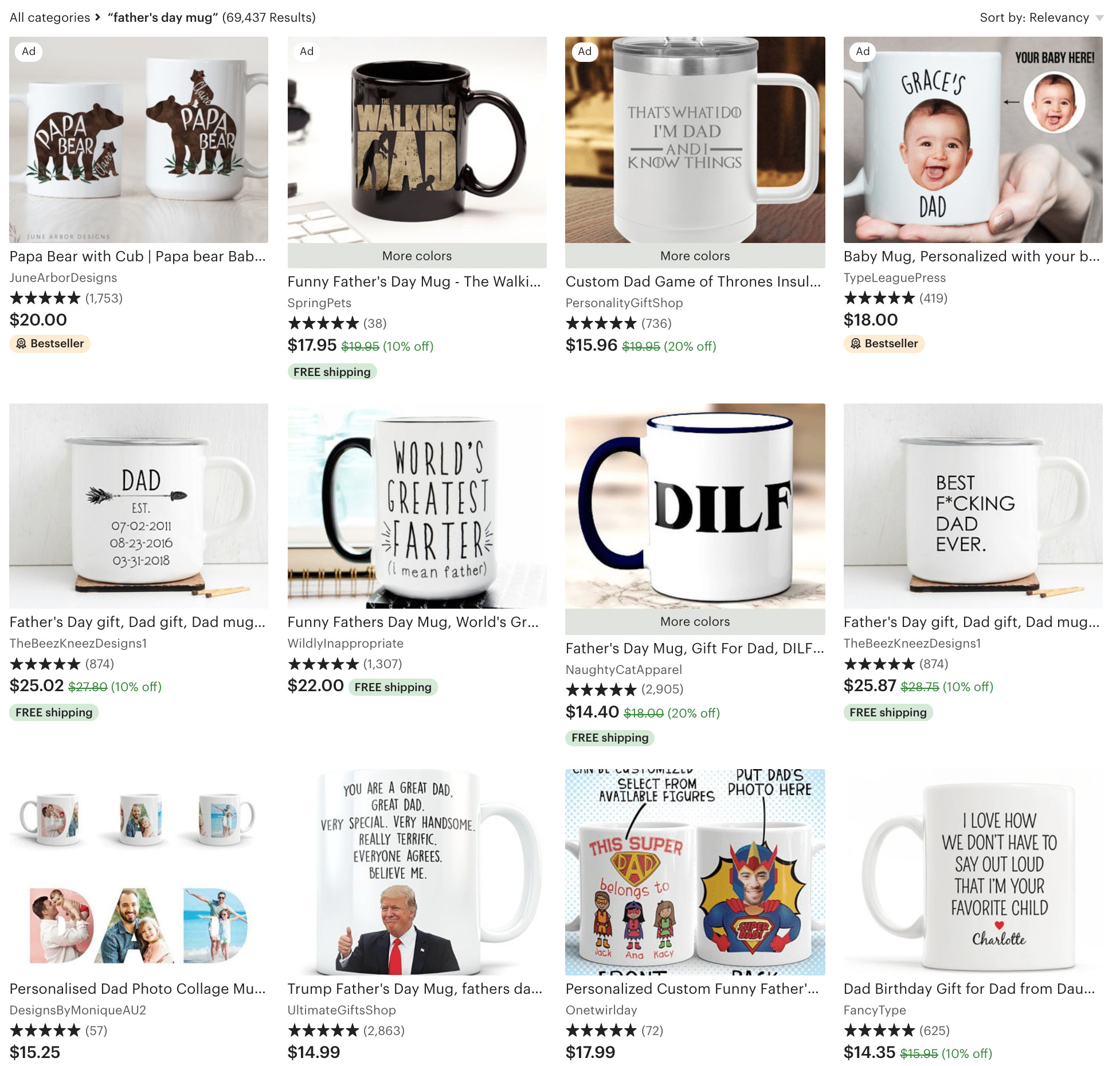
Task: Click star rating of PersonalityGiftShop listing
Action: pos(601,323)
